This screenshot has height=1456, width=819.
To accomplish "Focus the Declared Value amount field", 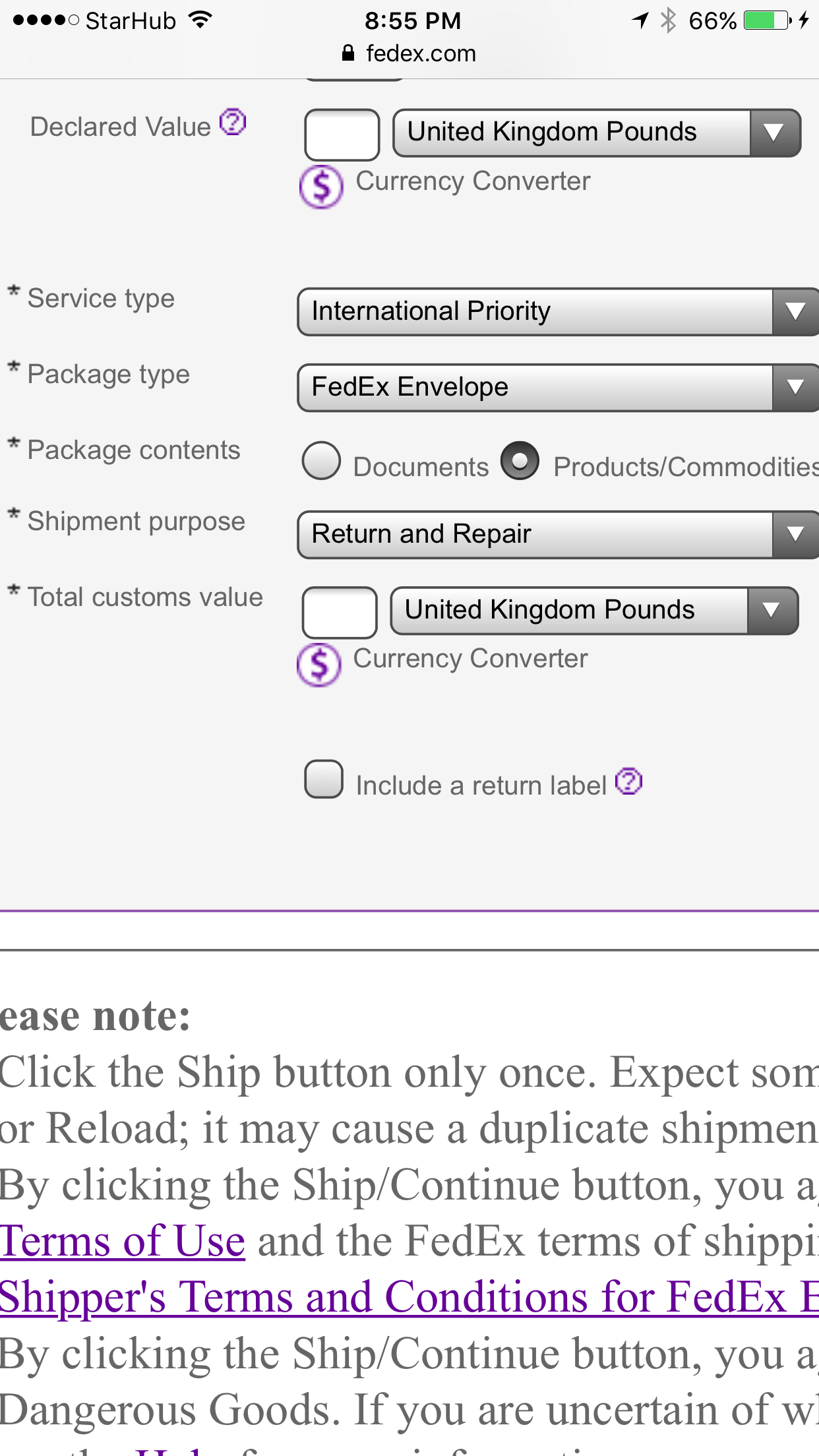I will (x=342, y=135).
